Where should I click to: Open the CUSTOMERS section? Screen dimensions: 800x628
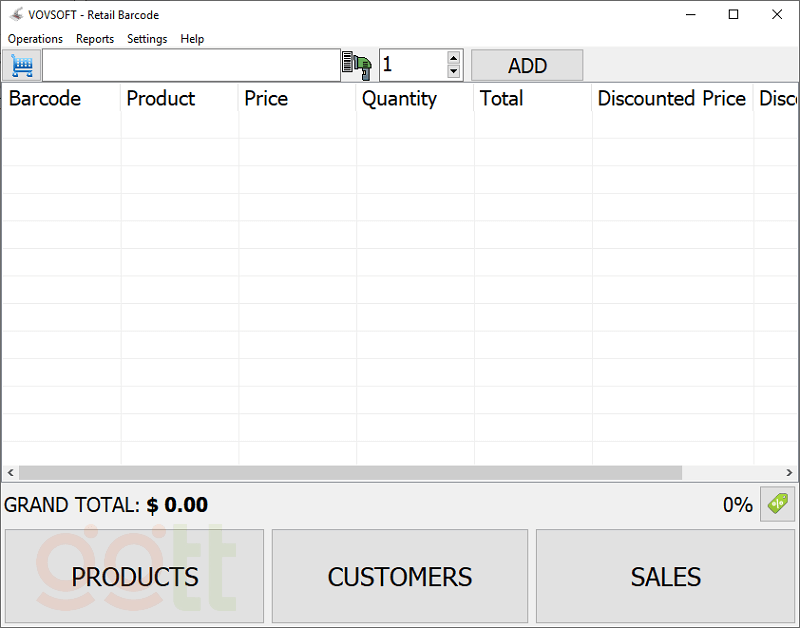(400, 577)
